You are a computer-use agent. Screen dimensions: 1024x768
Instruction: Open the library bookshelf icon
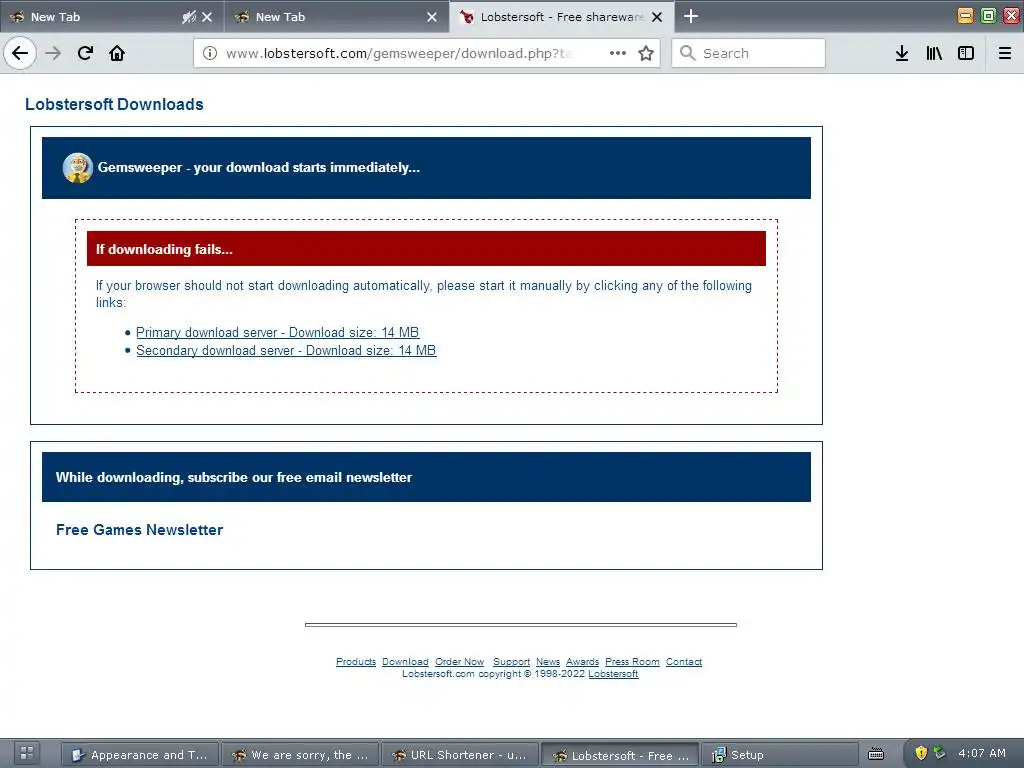934,53
